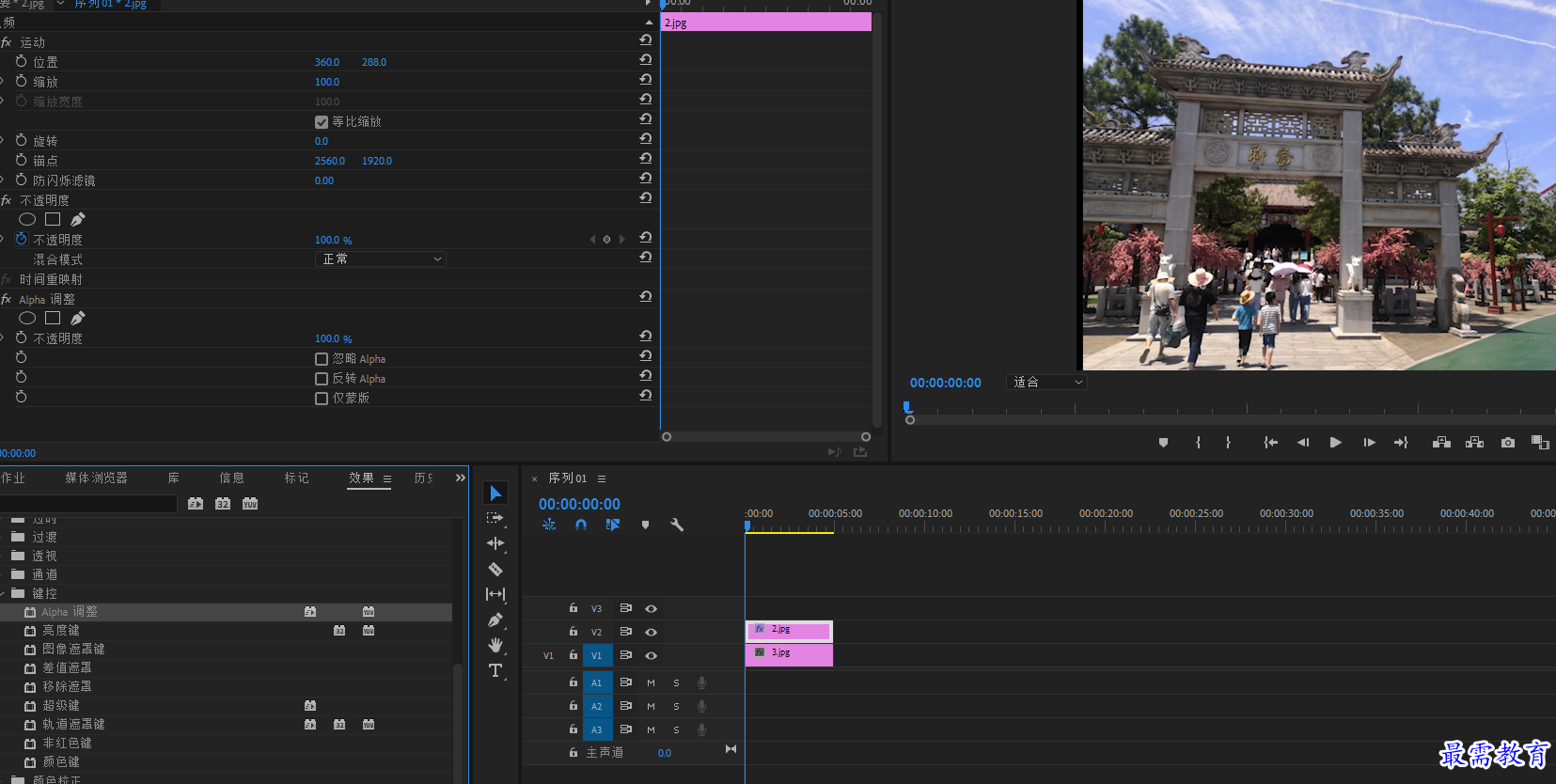Viewport: 1556px width, 784px height.
Task: Draw rectangle mask under Alpha 调整
Action: (53, 319)
